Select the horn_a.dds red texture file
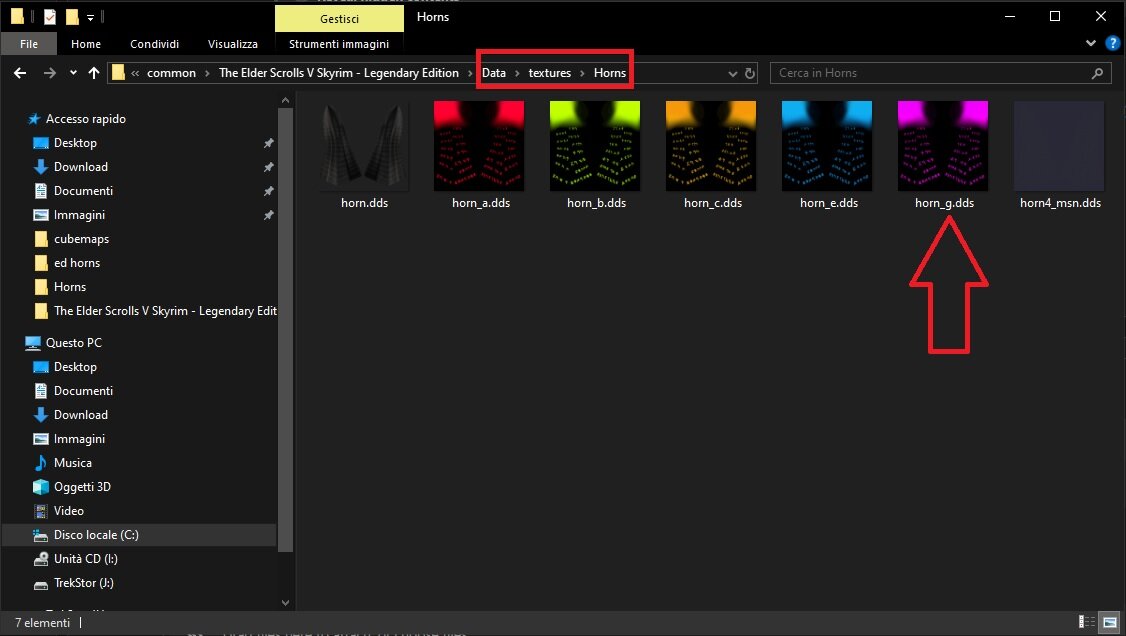Screen dimensions: 1126x636 click(480, 146)
